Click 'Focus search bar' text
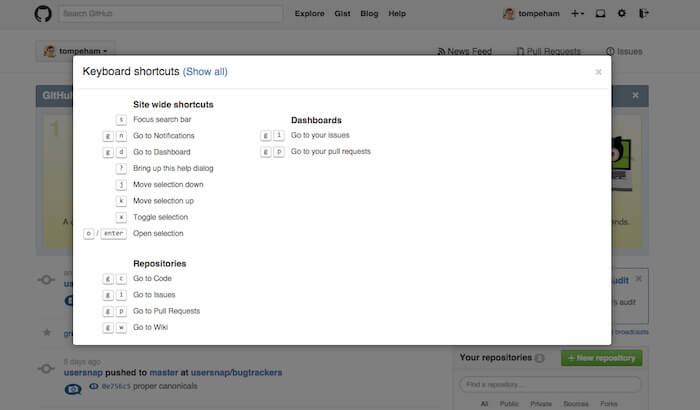 (162, 119)
